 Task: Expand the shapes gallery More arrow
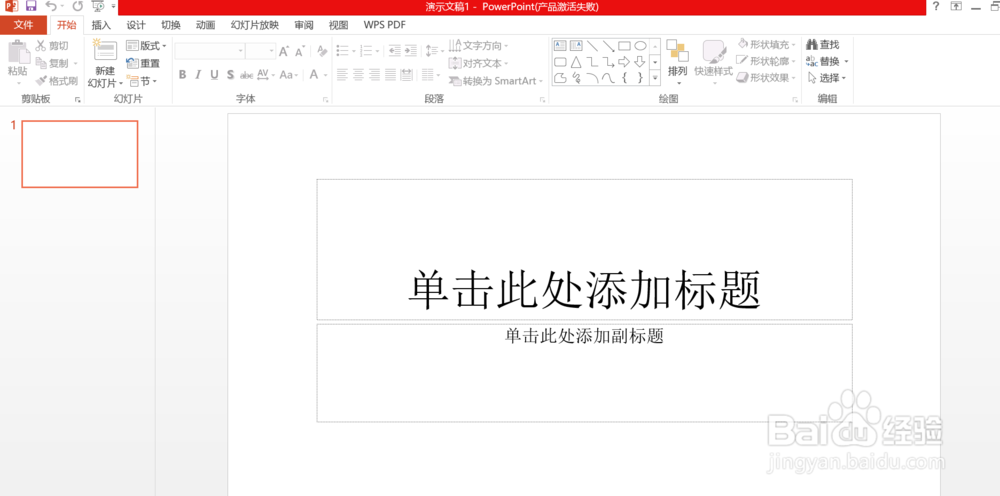655,78
